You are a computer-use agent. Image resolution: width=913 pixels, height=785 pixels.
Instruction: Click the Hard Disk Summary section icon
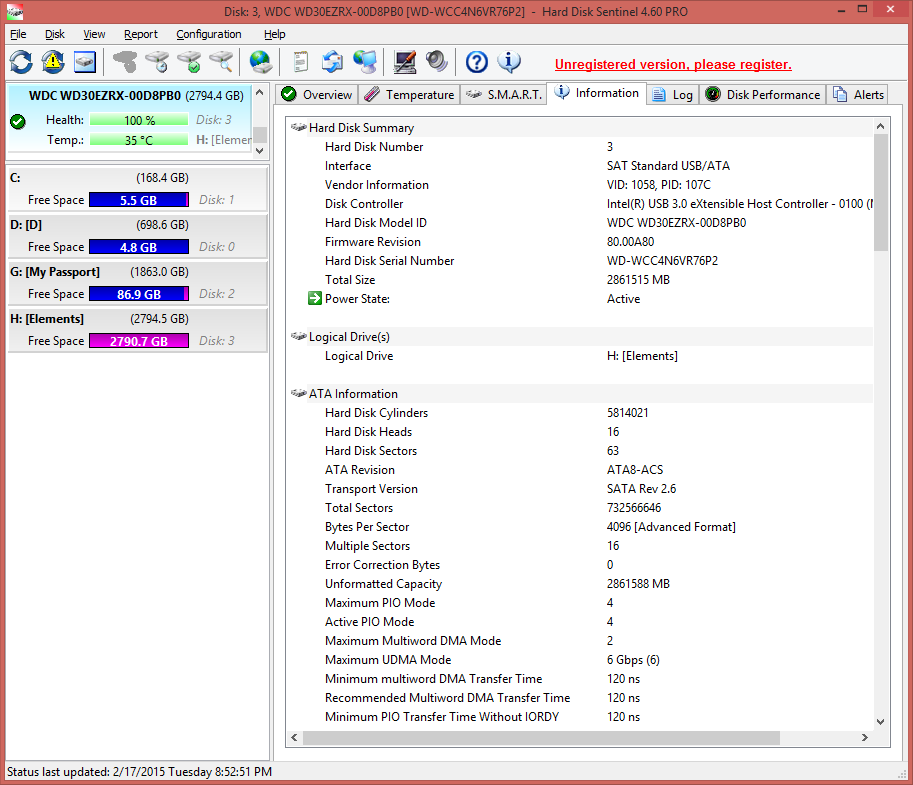299,127
